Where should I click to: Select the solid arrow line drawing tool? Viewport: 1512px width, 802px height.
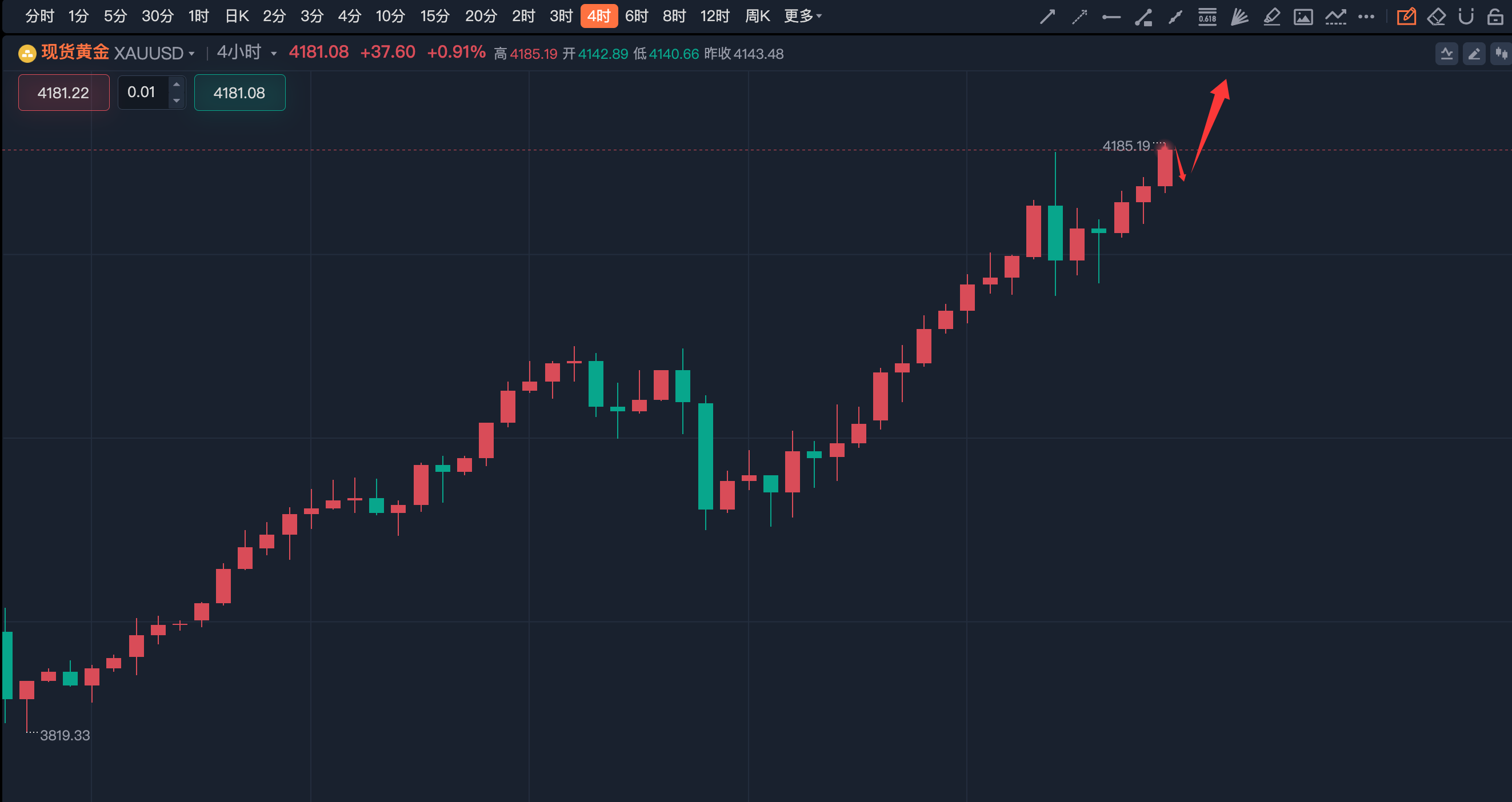click(1047, 17)
